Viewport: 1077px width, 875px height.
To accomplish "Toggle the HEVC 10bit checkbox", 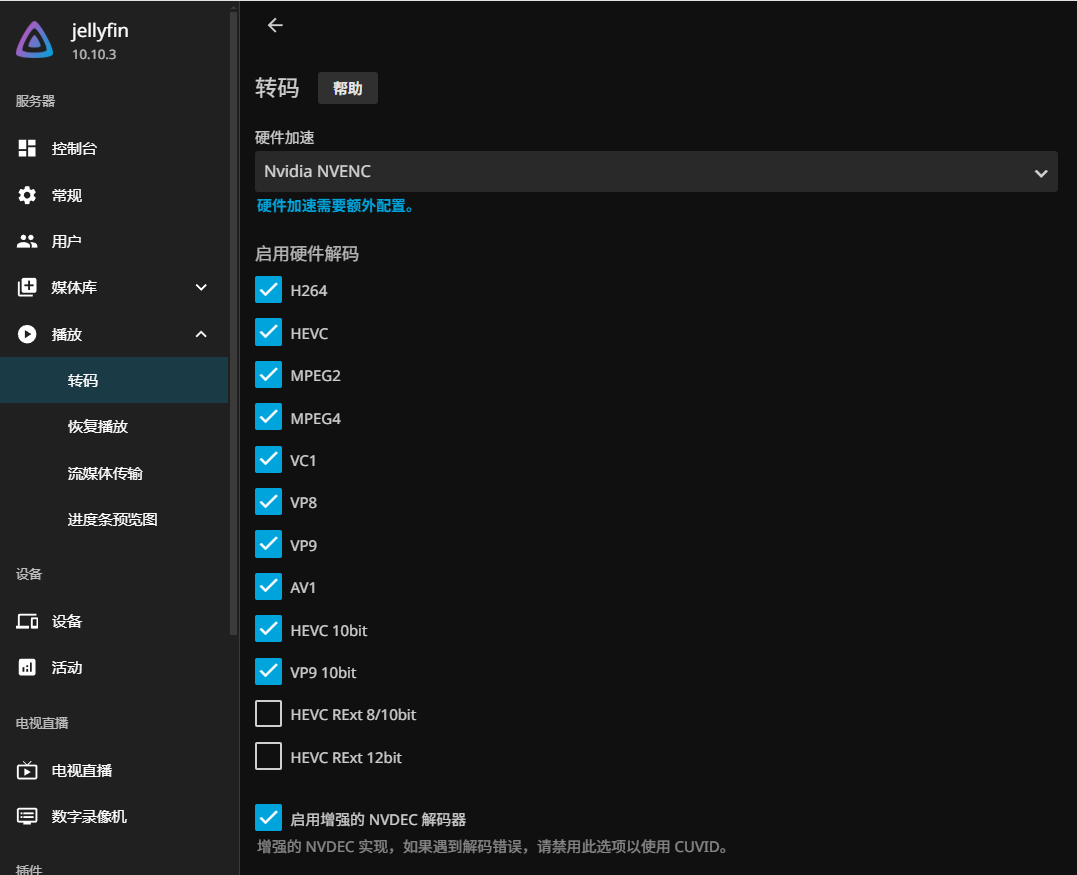I will click(269, 629).
